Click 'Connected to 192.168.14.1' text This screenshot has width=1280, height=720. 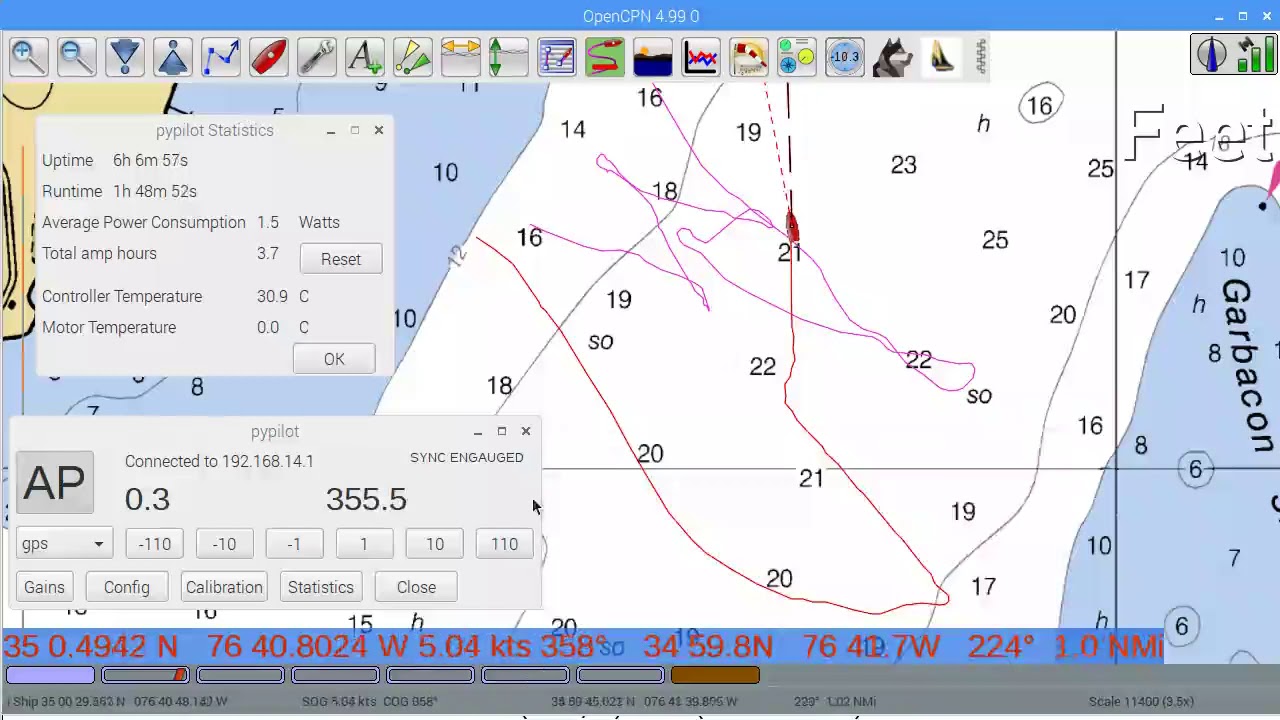[x=219, y=461]
